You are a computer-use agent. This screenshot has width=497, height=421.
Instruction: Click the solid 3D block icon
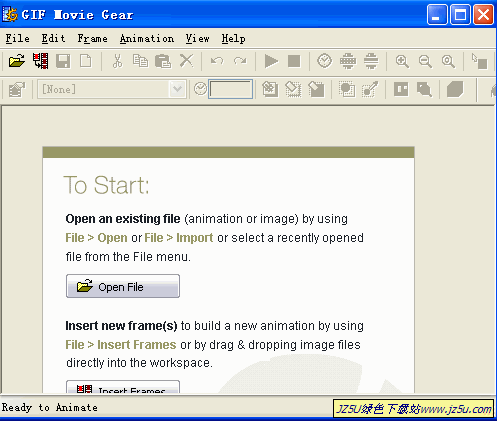455,89
